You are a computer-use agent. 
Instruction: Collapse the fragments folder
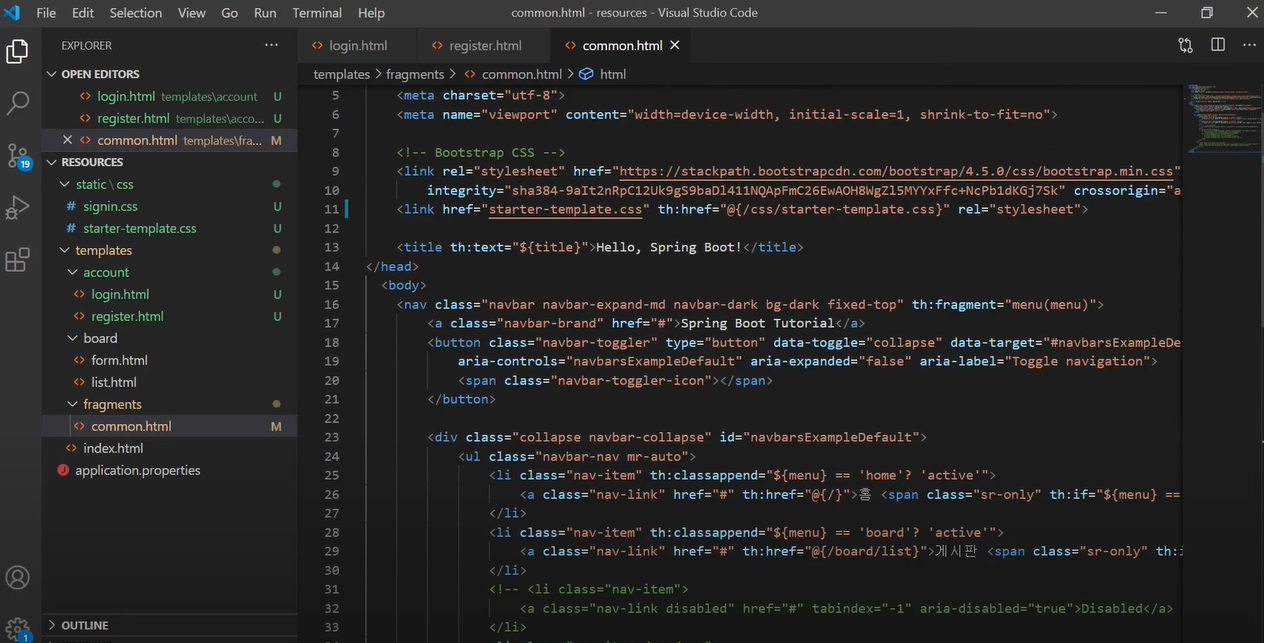(x=112, y=404)
